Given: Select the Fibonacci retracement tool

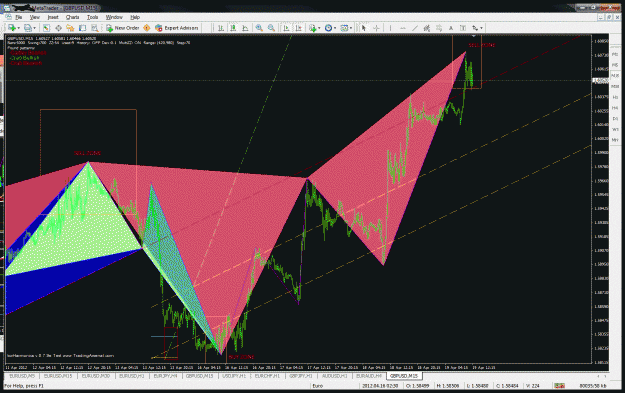Looking at the screenshot, I should [x=439, y=28].
